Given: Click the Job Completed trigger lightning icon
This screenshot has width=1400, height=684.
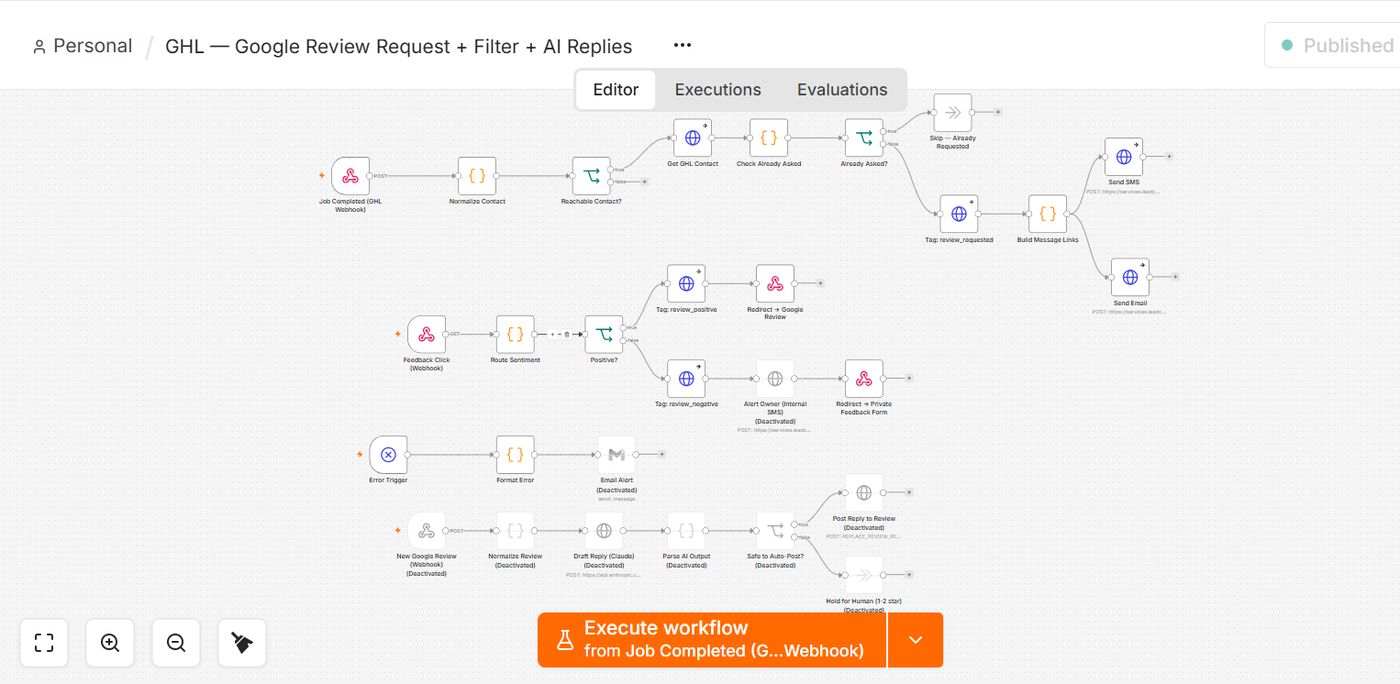Looking at the screenshot, I should click(321, 176).
